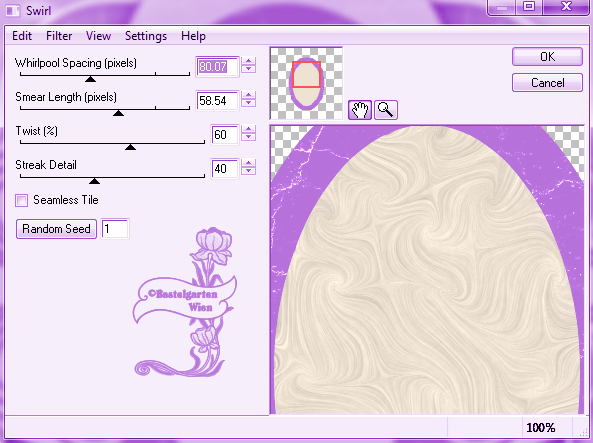Open the Edit menu
The image size is (593, 443).
click(x=22, y=36)
